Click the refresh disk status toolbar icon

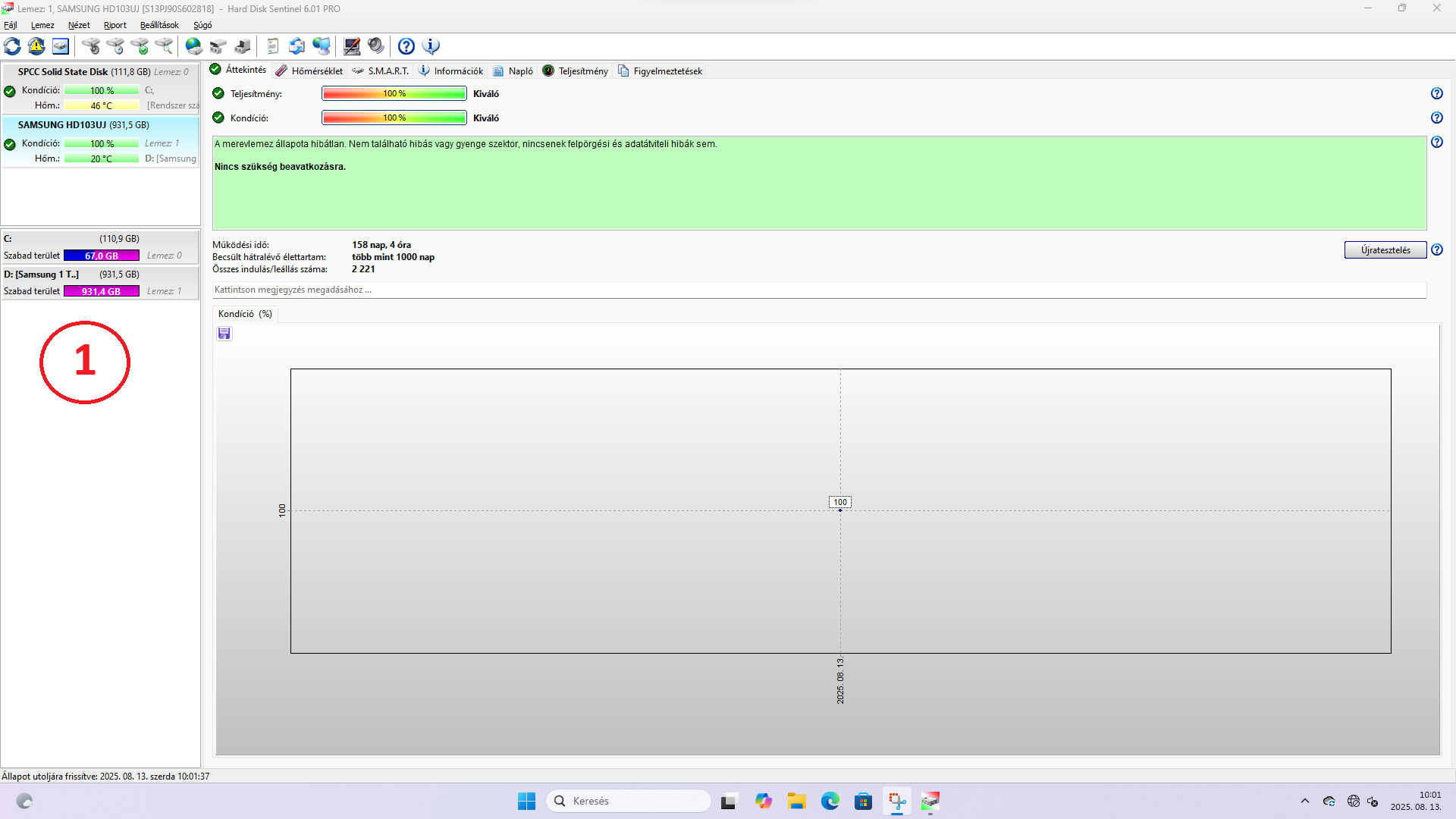tap(13, 46)
